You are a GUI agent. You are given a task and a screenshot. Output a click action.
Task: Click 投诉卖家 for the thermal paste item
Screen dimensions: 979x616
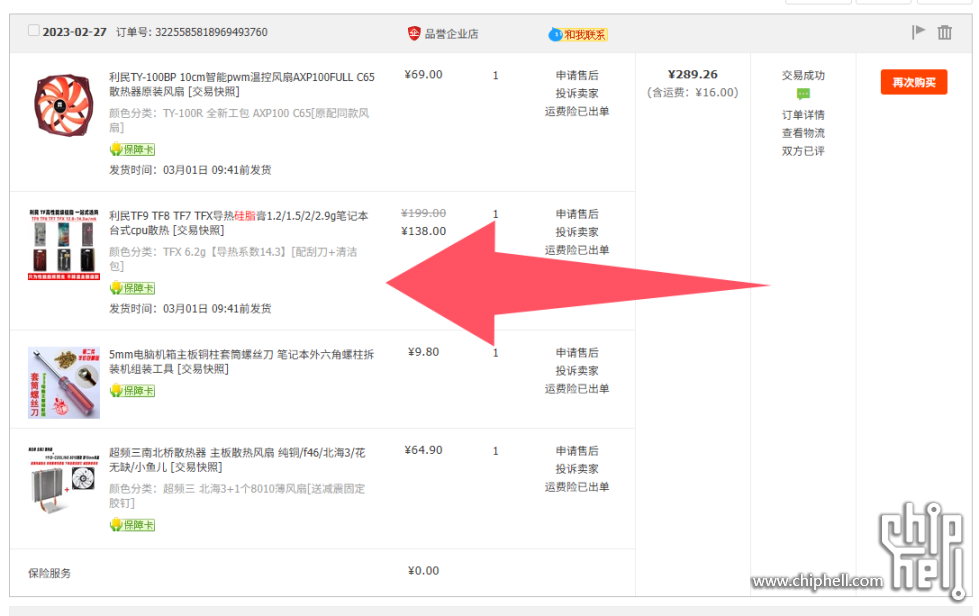click(x=577, y=232)
